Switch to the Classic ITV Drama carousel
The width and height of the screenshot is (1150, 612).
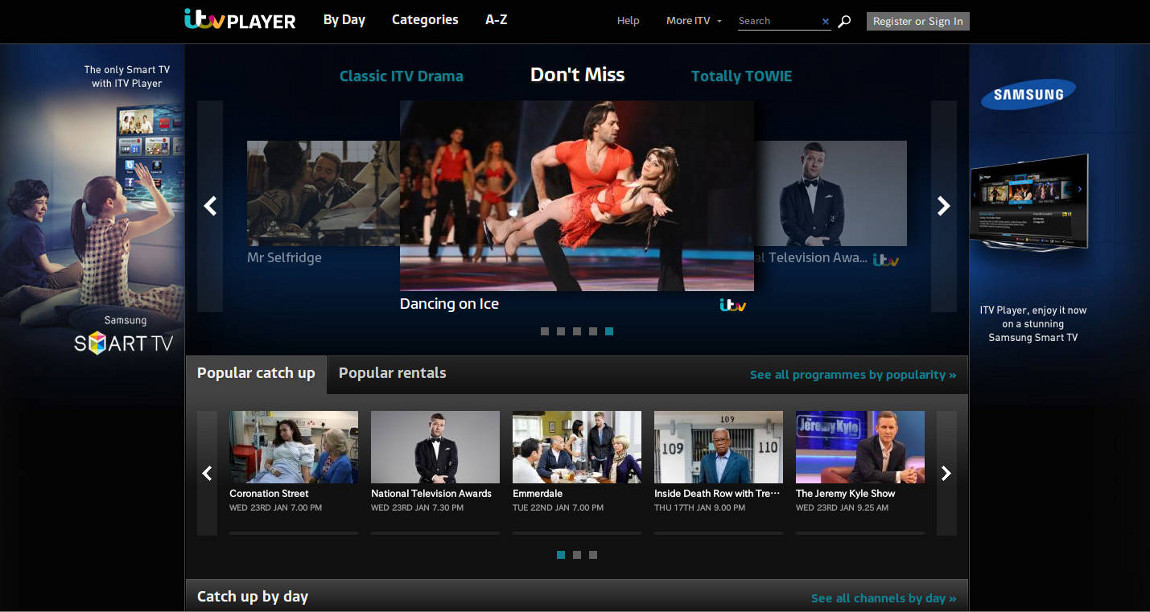pyautogui.click(x=401, y=76)
